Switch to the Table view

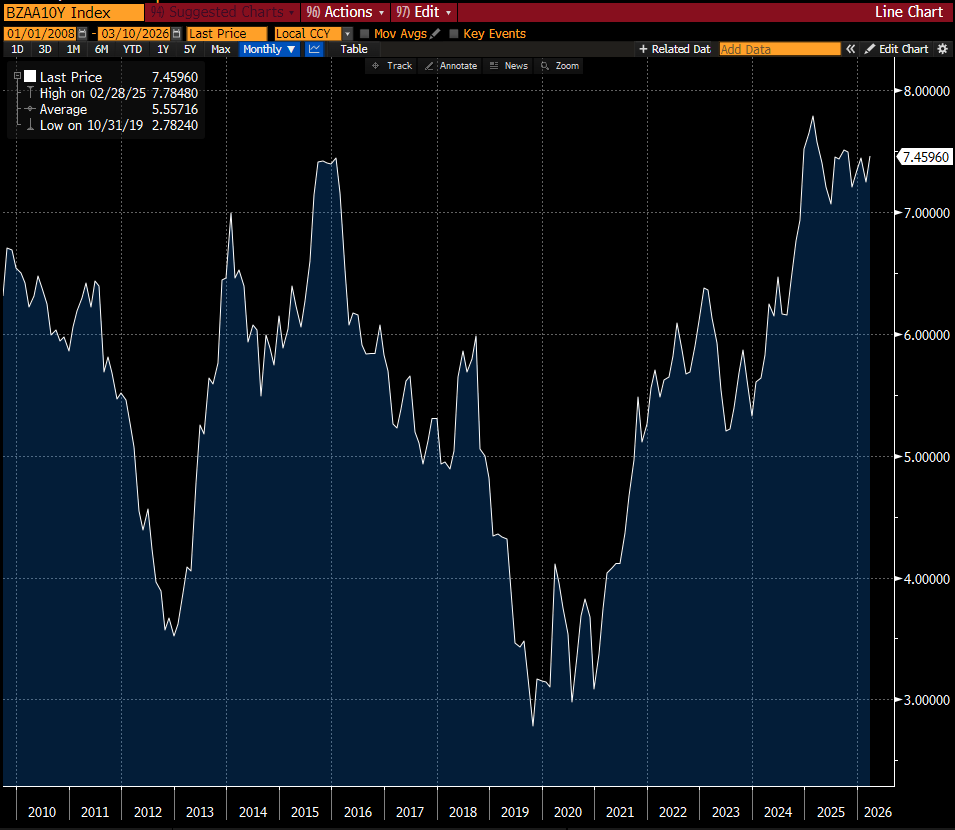tap(354, 49)
